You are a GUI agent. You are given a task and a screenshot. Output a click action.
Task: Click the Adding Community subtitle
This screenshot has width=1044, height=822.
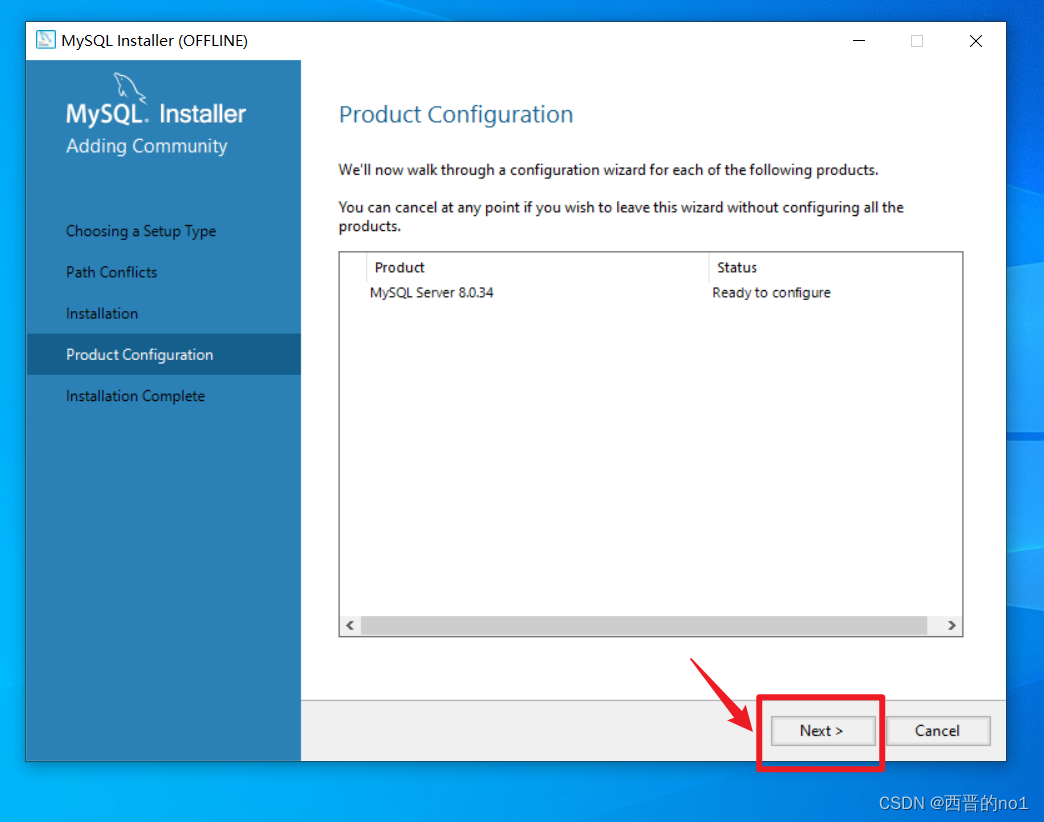146,146
